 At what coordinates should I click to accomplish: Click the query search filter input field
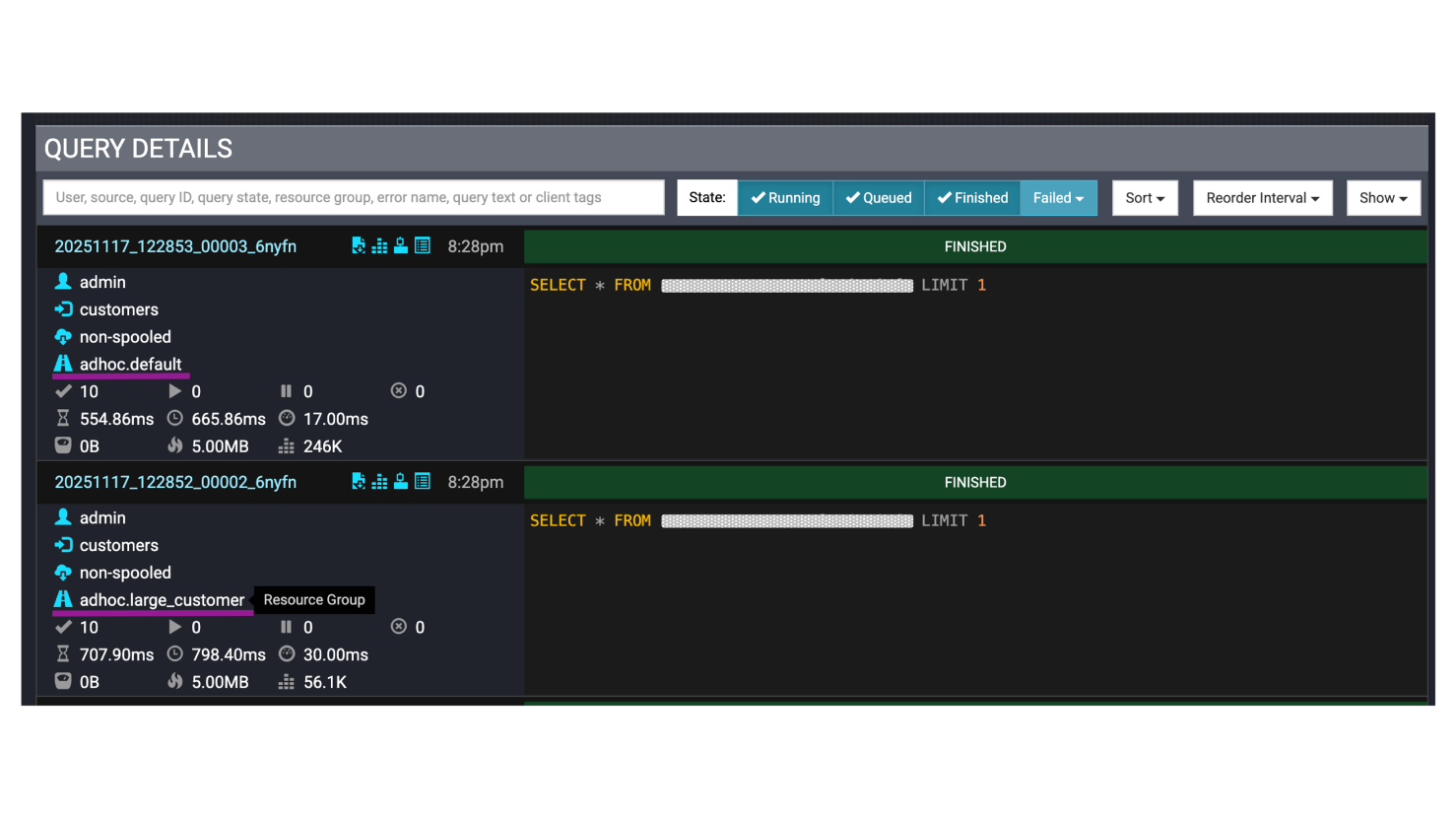pos(354,197)
